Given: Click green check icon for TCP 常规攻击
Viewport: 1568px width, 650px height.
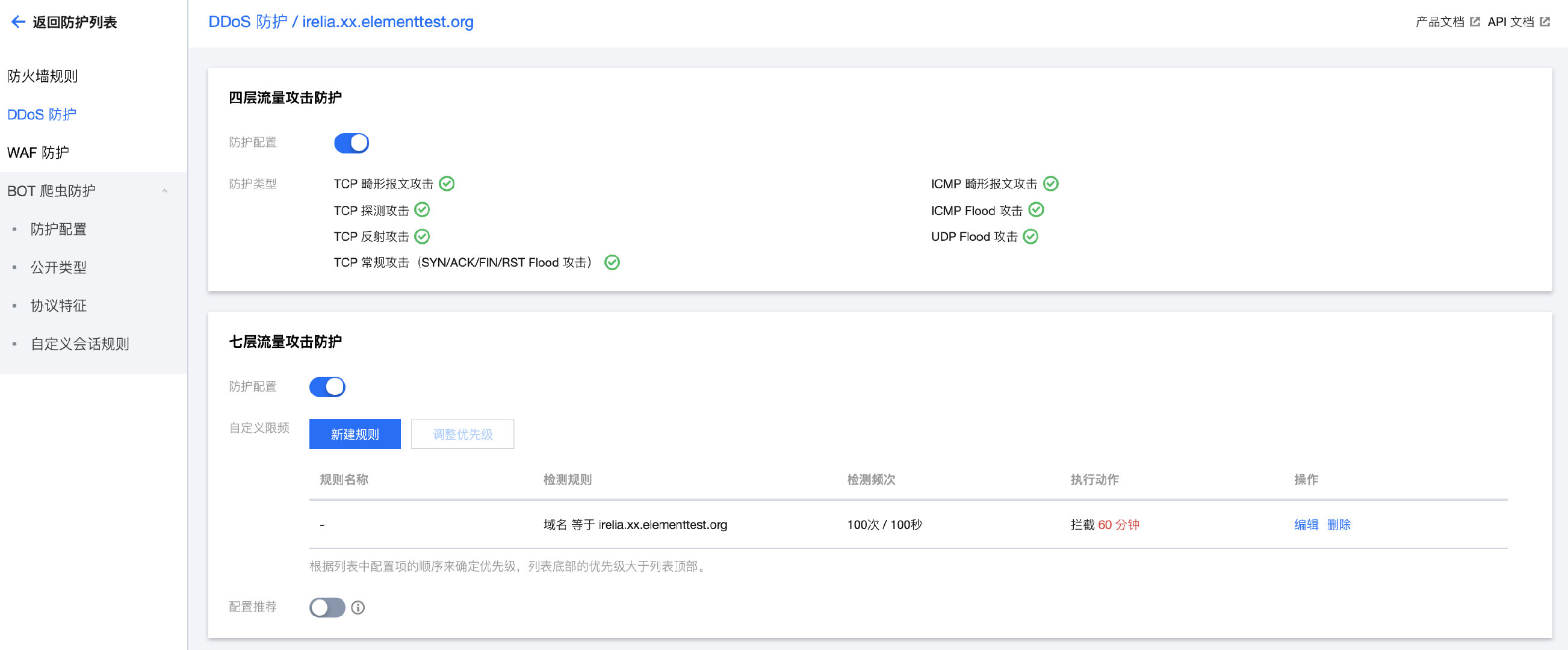Looking at the screenshot, I should point(612,262).
